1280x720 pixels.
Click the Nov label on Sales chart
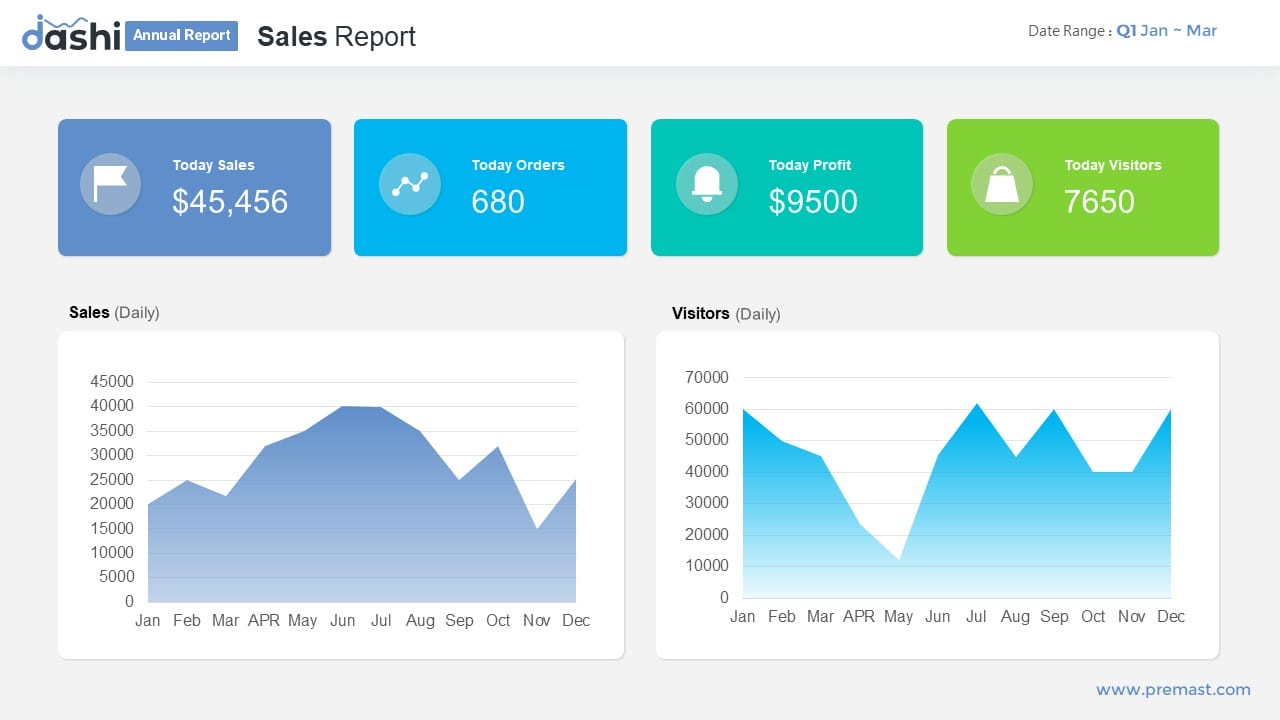(x=537, y=620)
